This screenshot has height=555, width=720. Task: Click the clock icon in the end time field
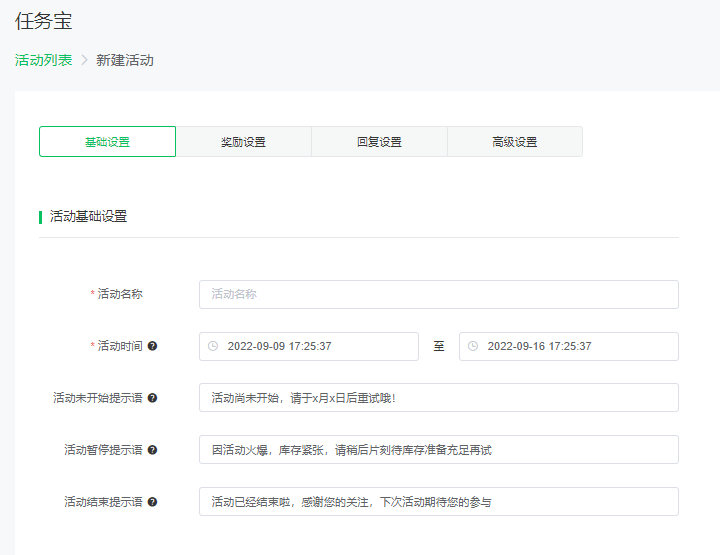(x=473, y=346)
